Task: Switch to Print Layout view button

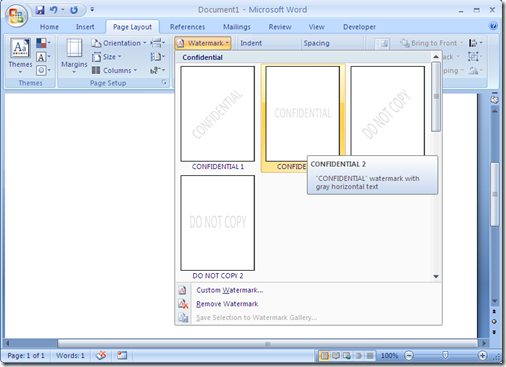Action: tap(324, 356)
